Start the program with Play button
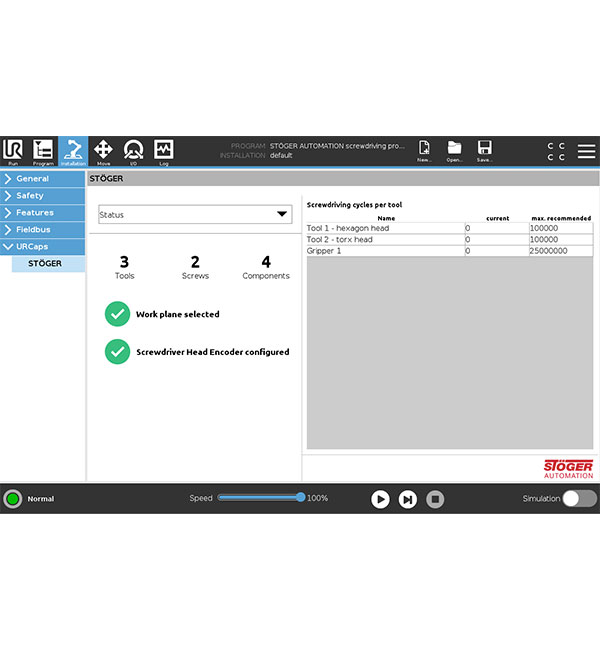The image size is (600, 650). click(380, 499)
